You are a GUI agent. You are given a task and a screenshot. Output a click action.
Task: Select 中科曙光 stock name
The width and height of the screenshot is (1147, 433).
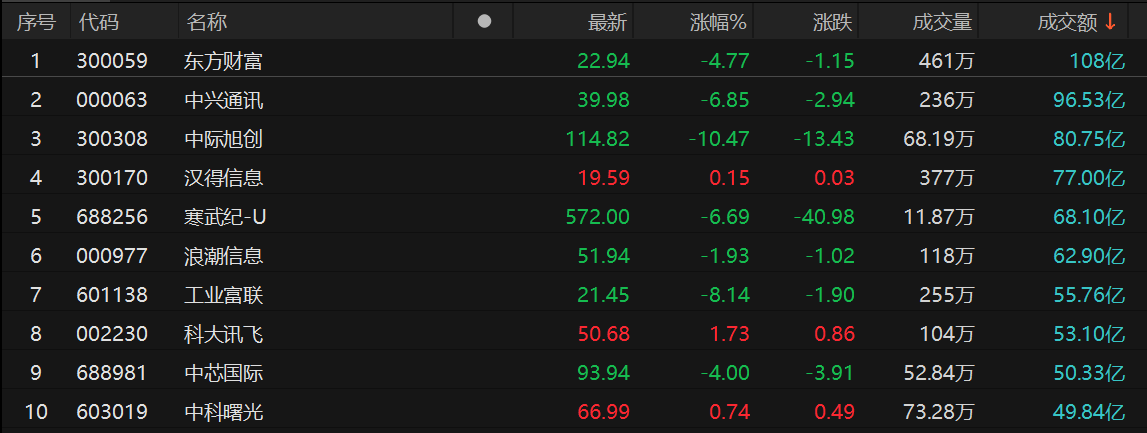click(223, 412)
